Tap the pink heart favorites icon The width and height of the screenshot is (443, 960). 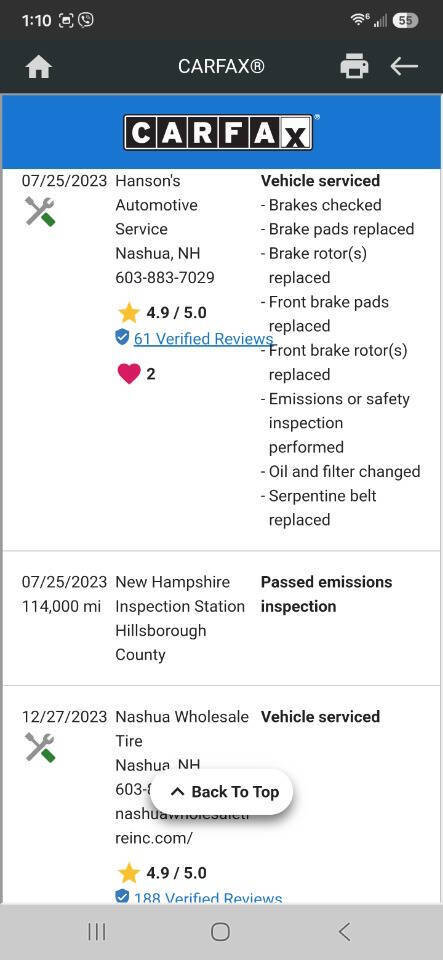tap(128, 373)
